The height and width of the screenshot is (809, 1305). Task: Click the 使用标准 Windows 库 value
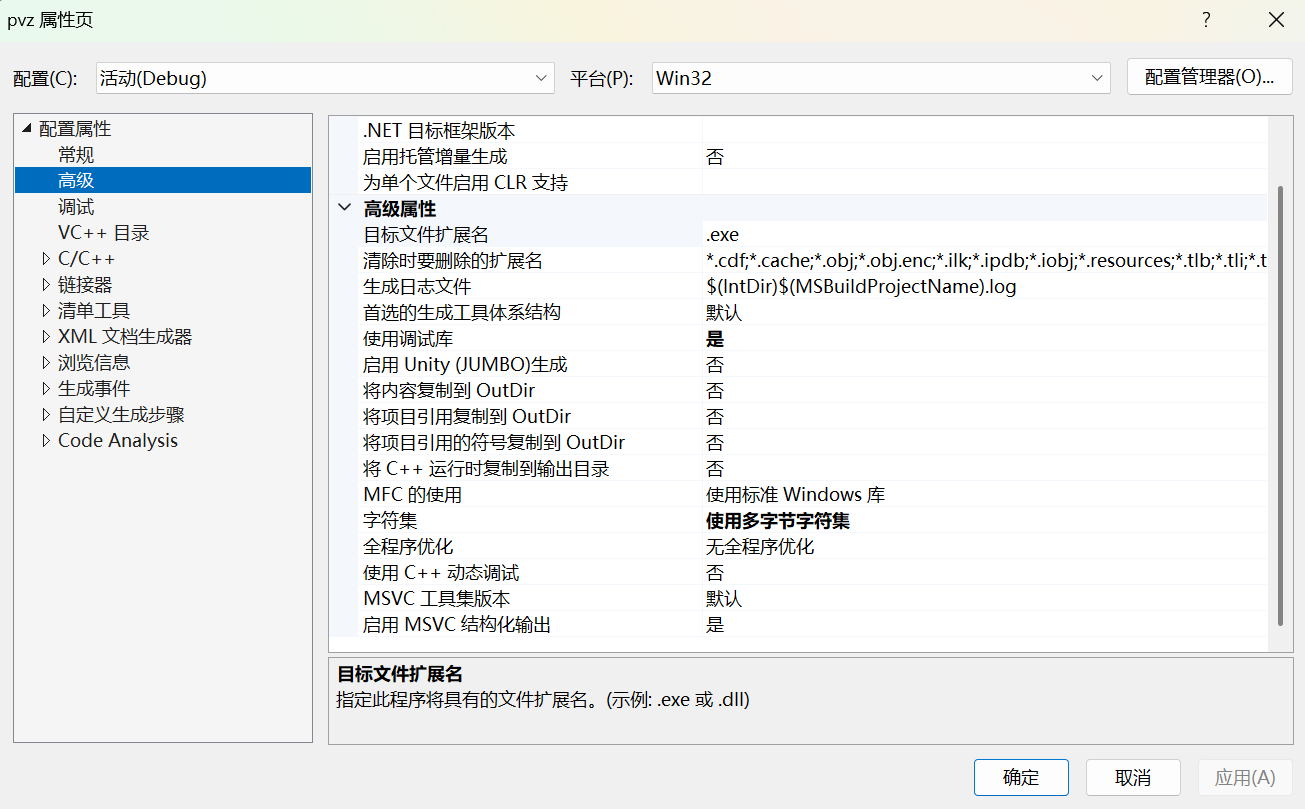click(795, 495)
